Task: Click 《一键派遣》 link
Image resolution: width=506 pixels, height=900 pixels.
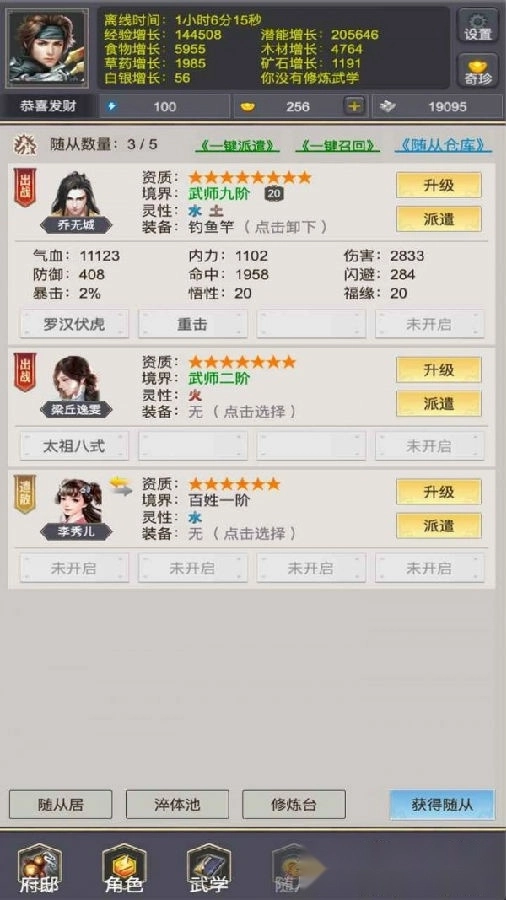Action: pyautogui.click(x=238, y=145)
